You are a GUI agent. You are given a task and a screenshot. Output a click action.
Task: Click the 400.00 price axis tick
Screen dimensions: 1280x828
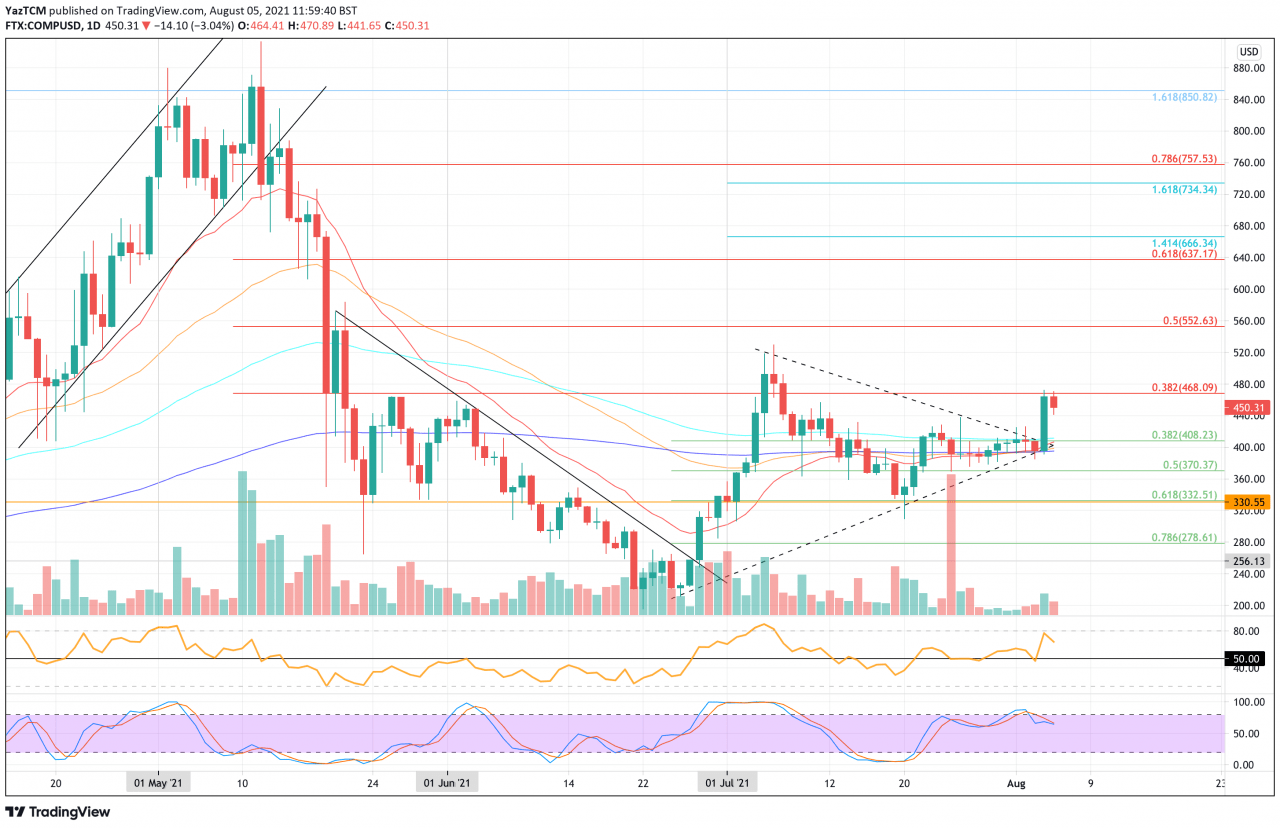pyautogui.click(x=1250, y=447)
